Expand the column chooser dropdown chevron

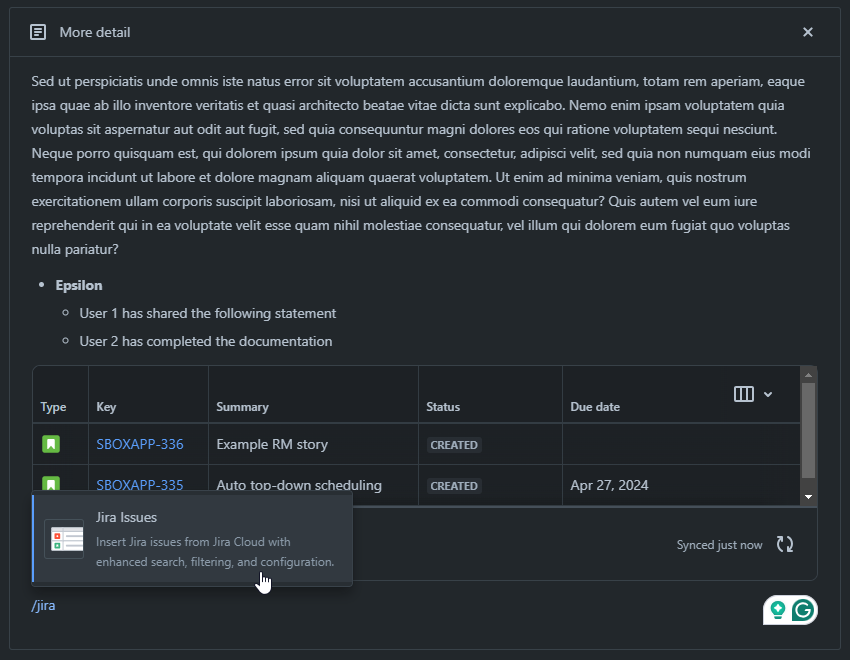[768, 394]
